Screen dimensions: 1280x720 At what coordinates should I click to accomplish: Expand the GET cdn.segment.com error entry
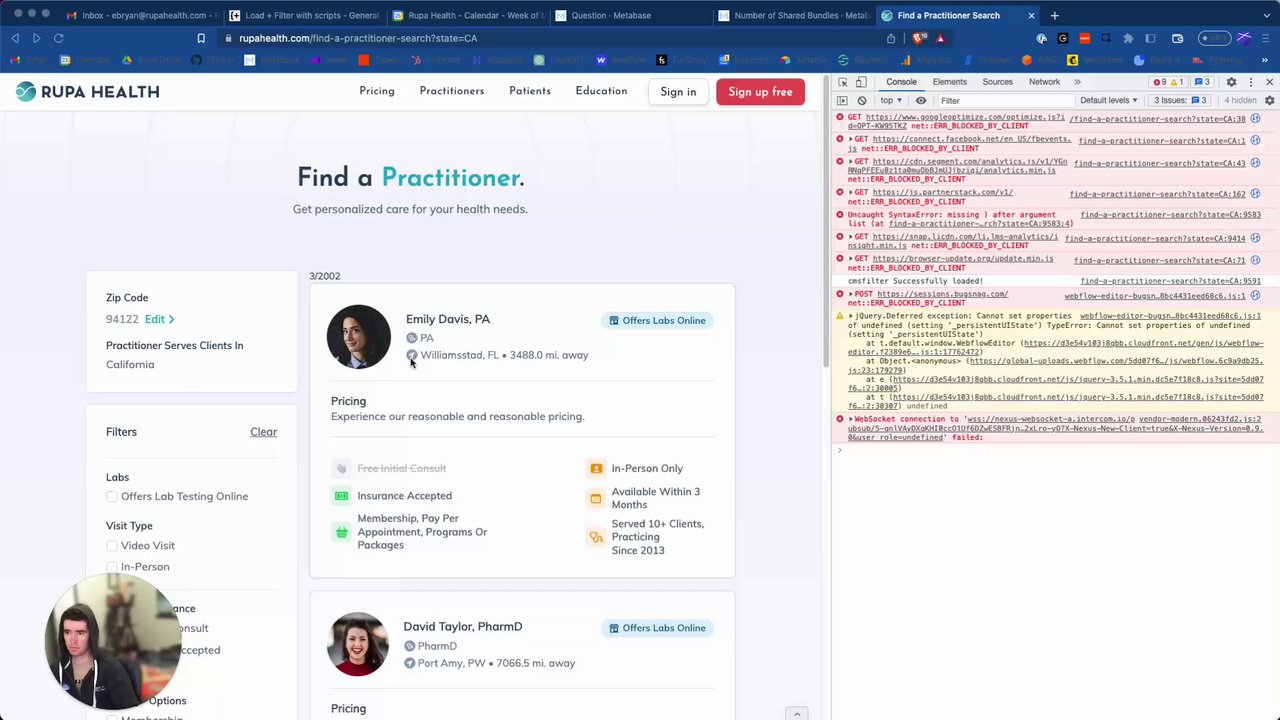[x=851, y=162]
